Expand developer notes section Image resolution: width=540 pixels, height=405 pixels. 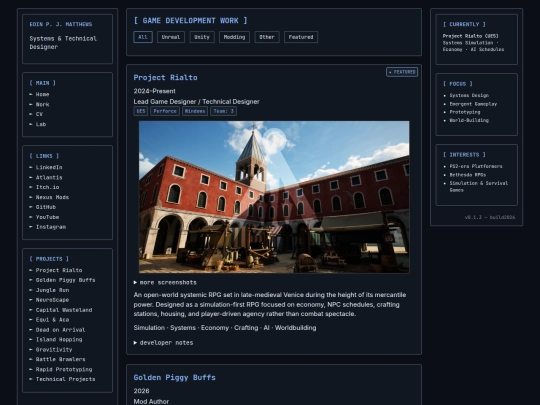tap(163, 343)
